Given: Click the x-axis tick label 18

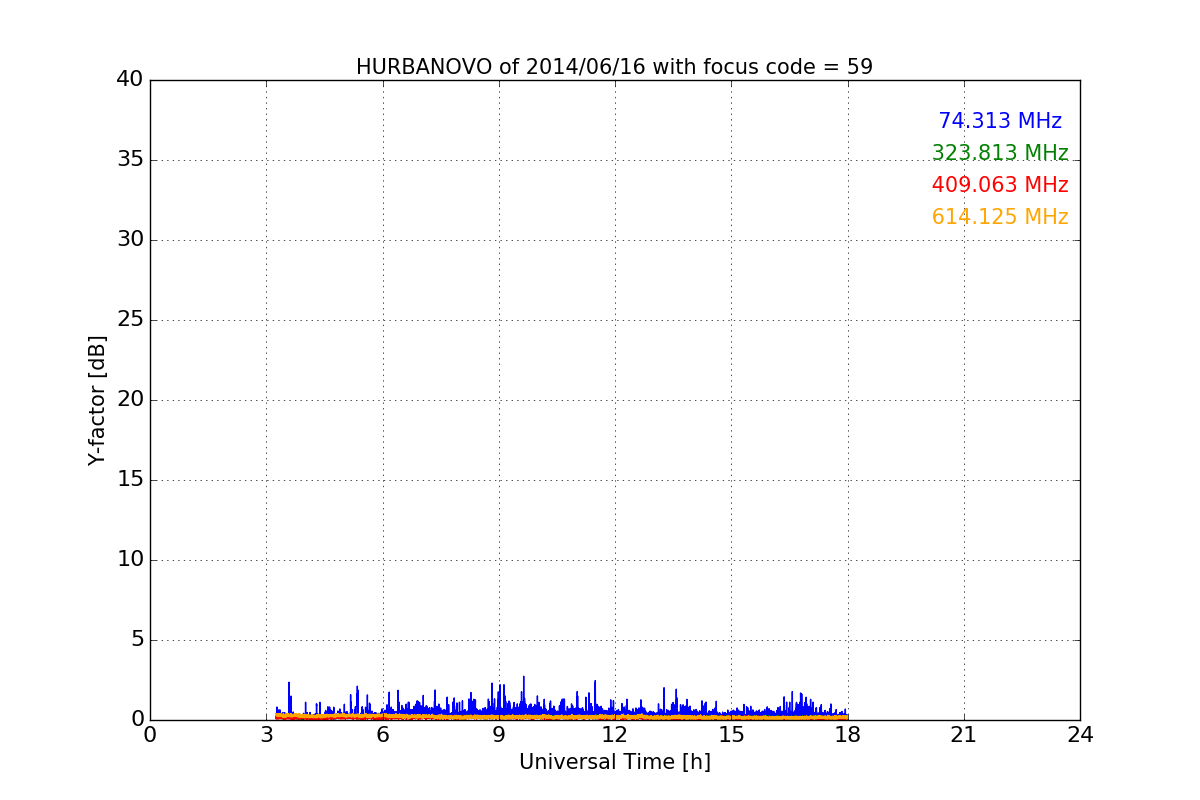Looking at the screenshot, I should (848, 735).
